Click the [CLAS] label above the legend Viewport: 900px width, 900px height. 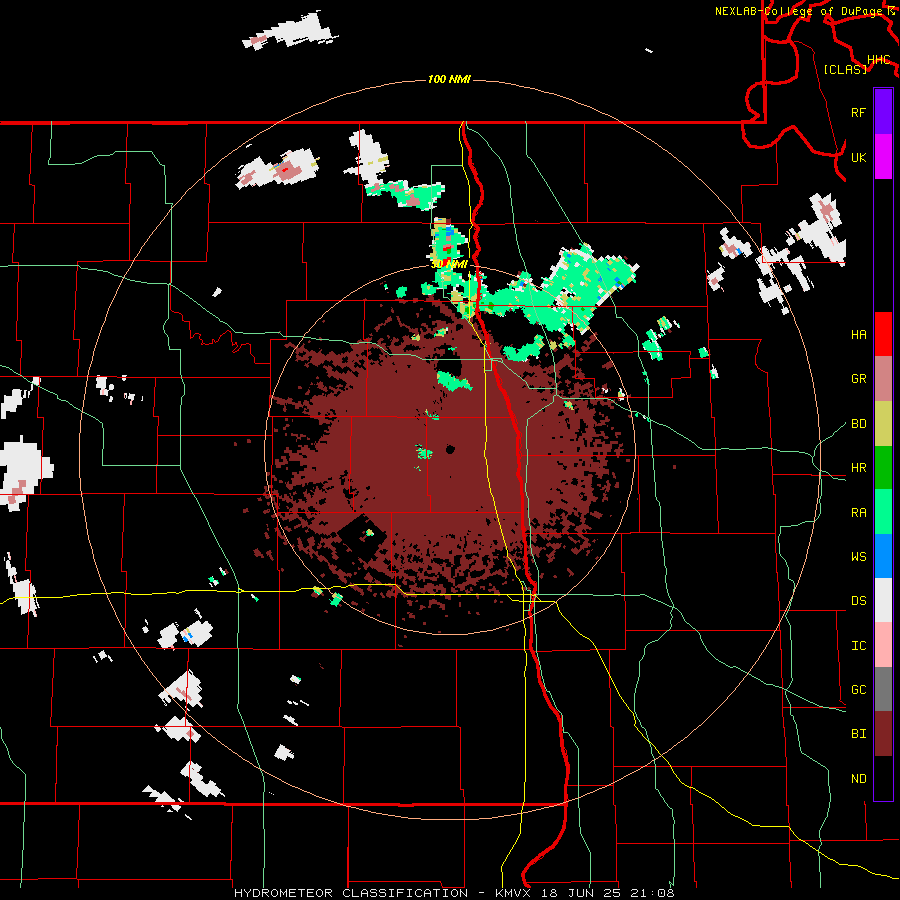click(x=845, y=69)
